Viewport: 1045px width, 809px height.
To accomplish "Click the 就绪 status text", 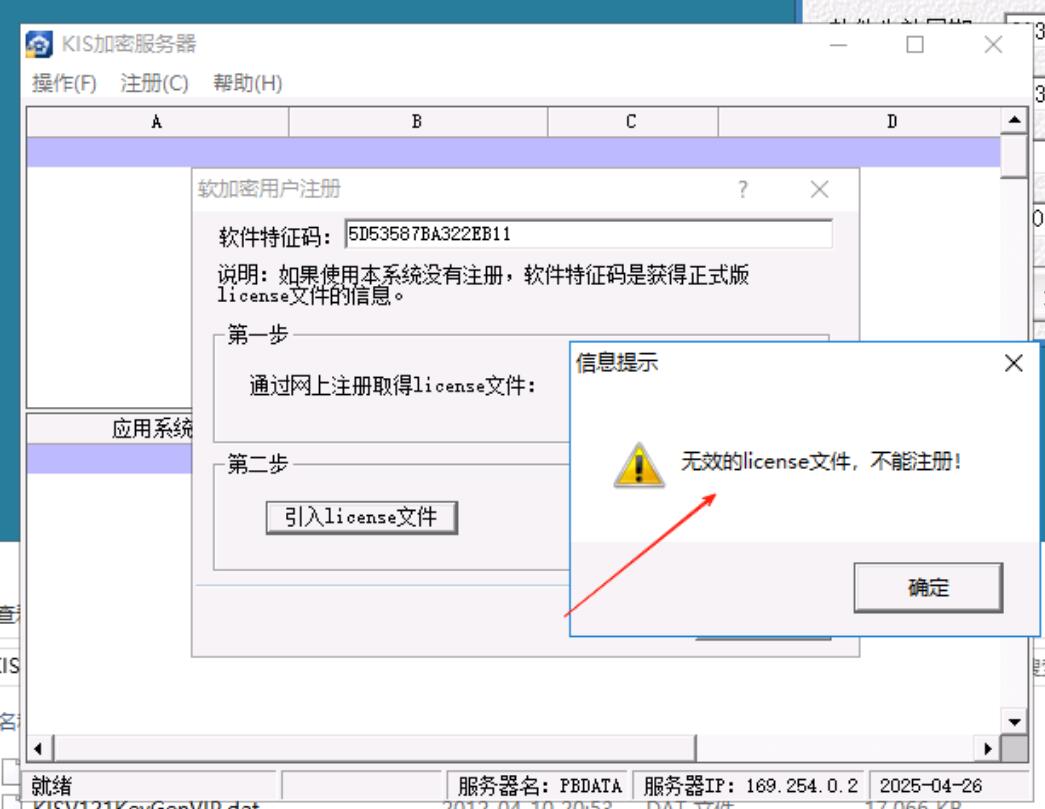I will tap(51, 786).
